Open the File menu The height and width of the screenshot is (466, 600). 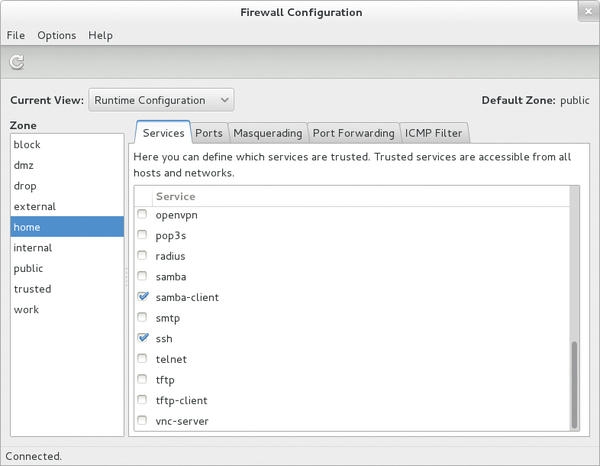tap(16, 35)
